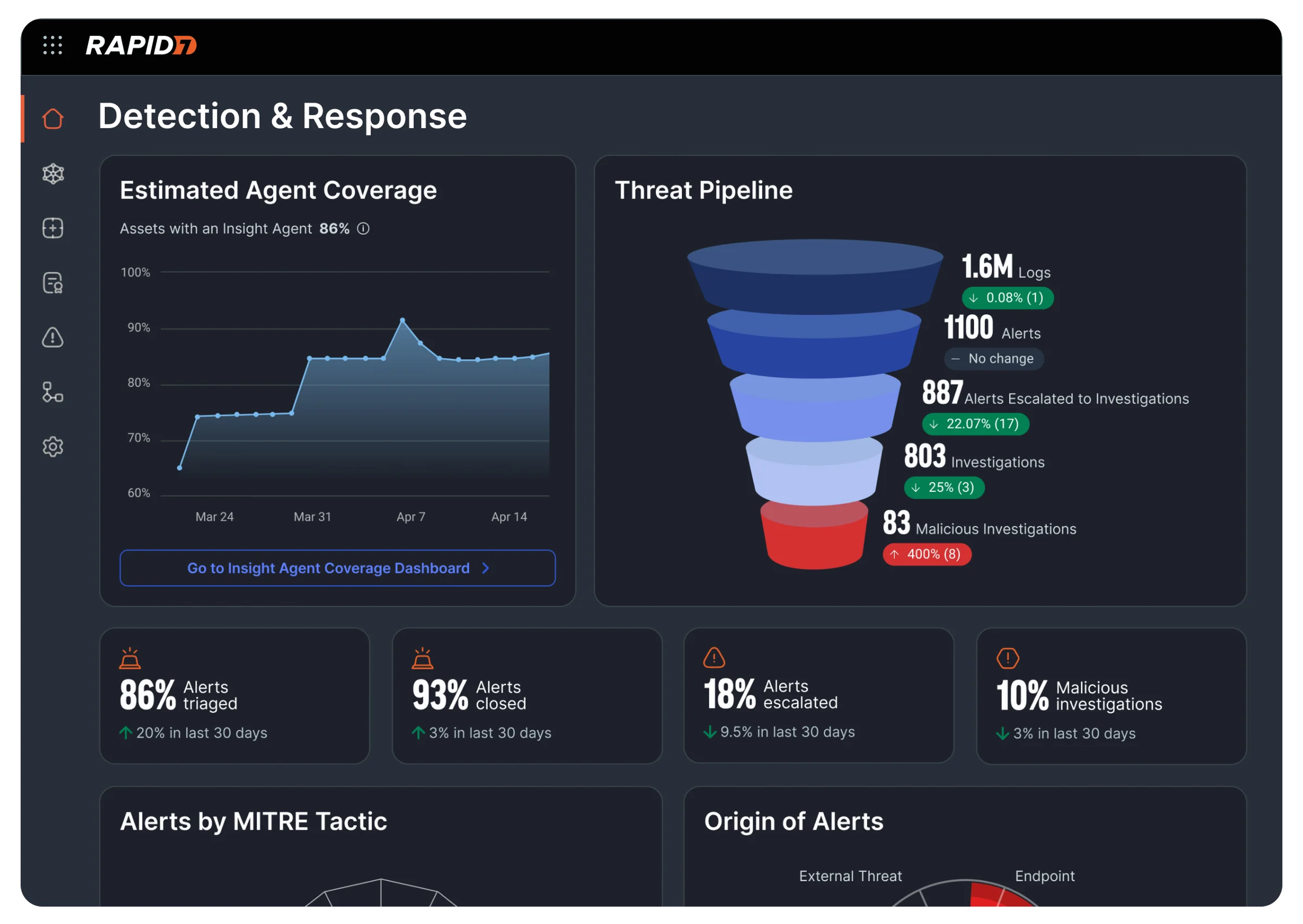Click the chart peak point above 90%
The width and height of the screenshot is (1303, 924).
tap(402, 320)
